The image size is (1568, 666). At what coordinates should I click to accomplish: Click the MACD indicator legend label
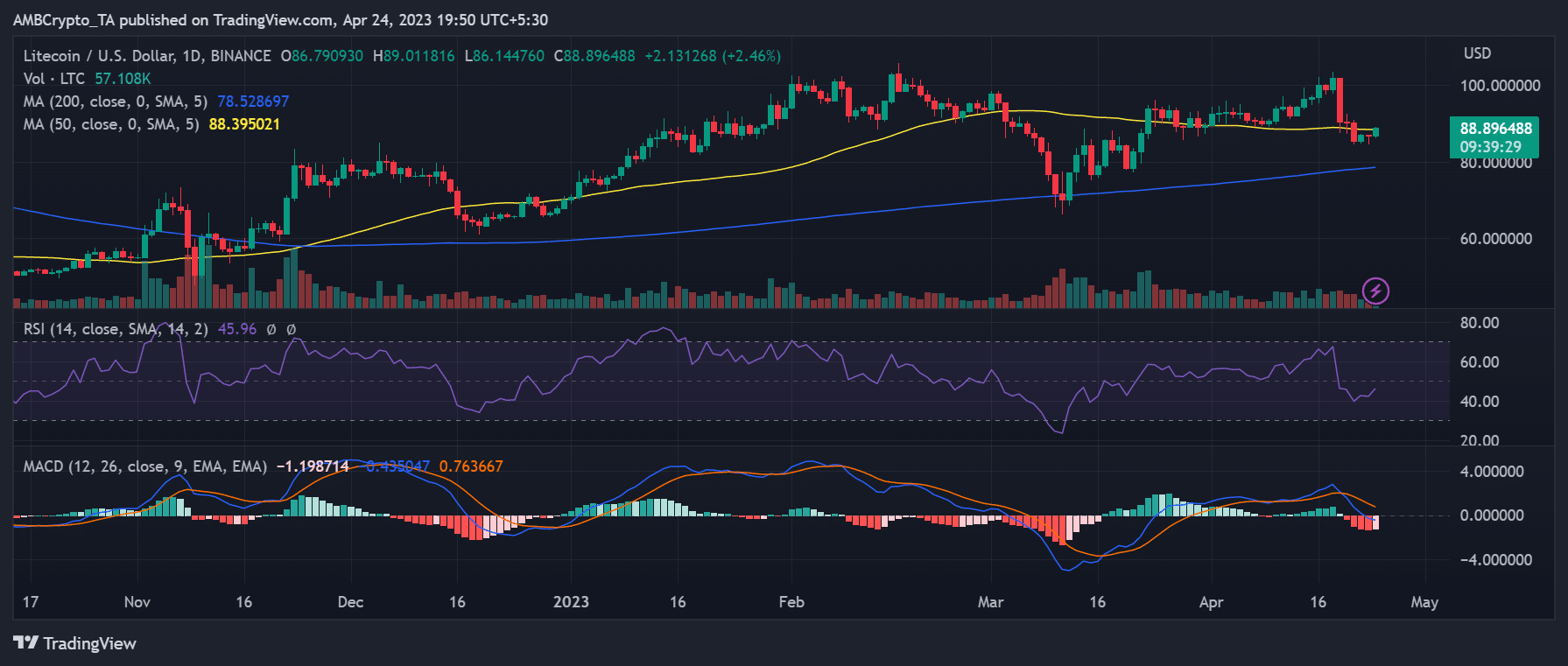point(145,466)
